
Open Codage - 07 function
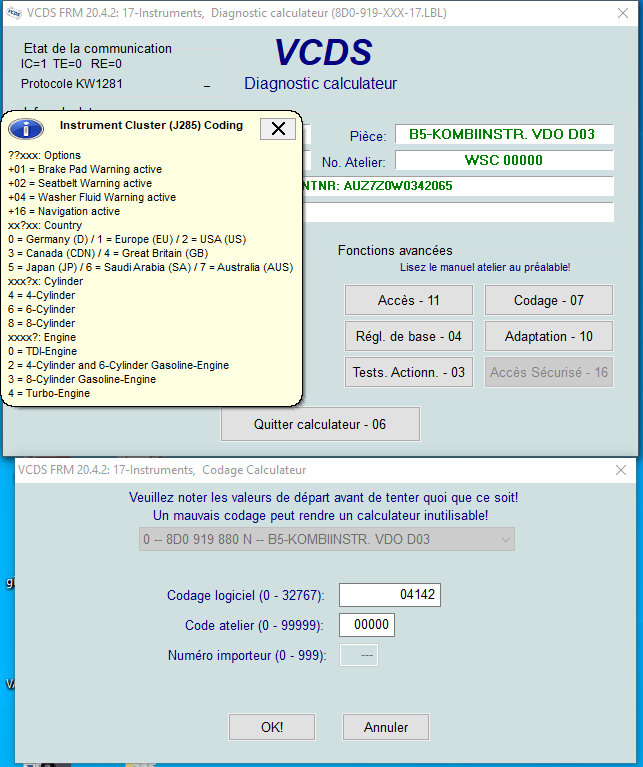pyautogui.click(x=549, y=300)
